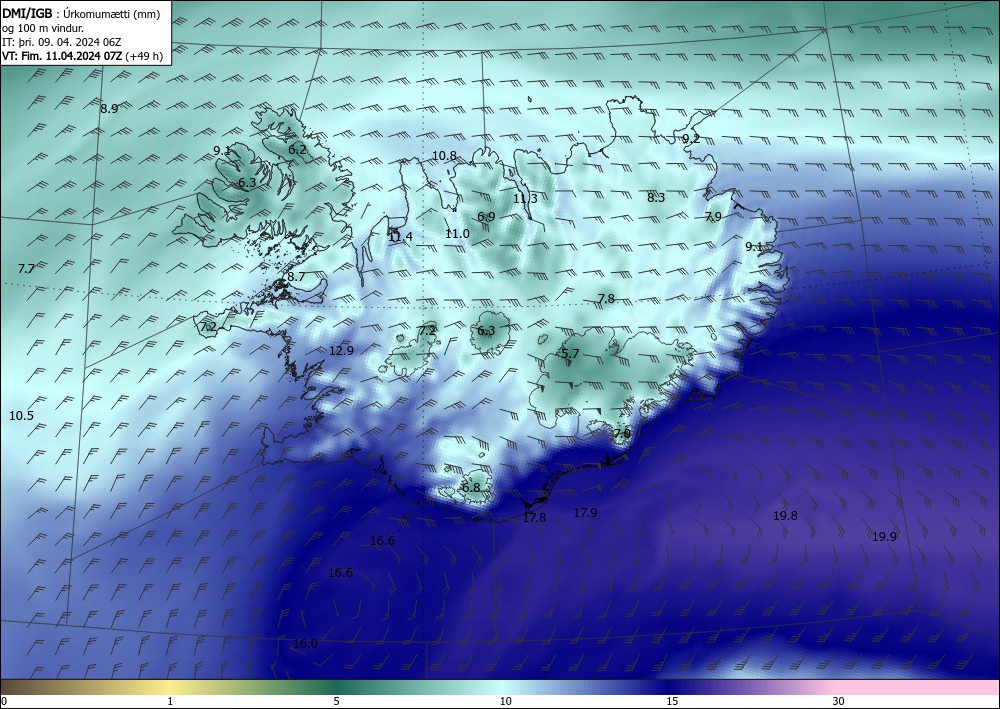Click the 17.9 value label
This screenshot has height=709, width=1000.
click(x=585, y=513)
